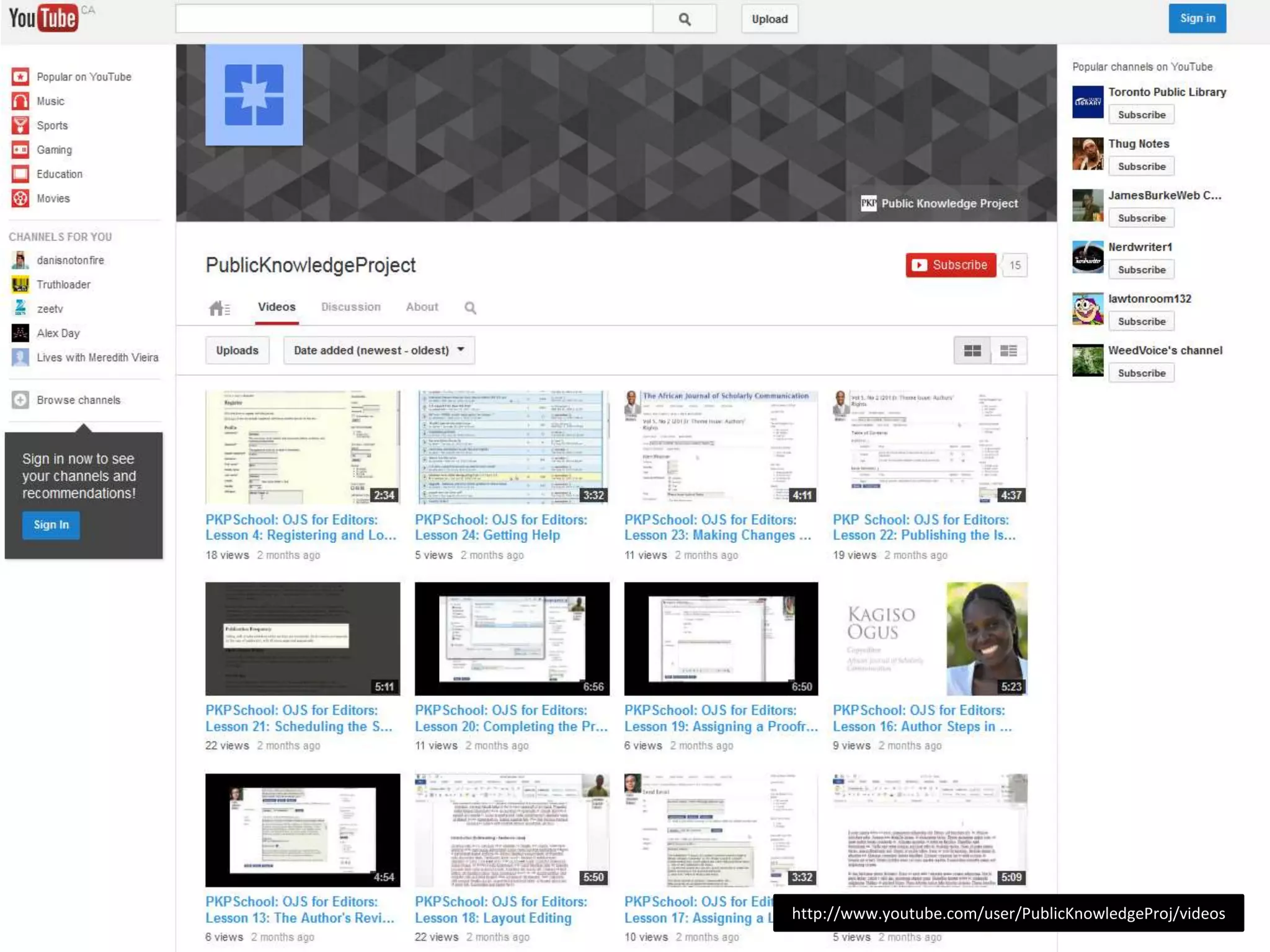
Task: Open Thug Notes channel avatar
Action: pyautogui.click(x=1088, y=154)
